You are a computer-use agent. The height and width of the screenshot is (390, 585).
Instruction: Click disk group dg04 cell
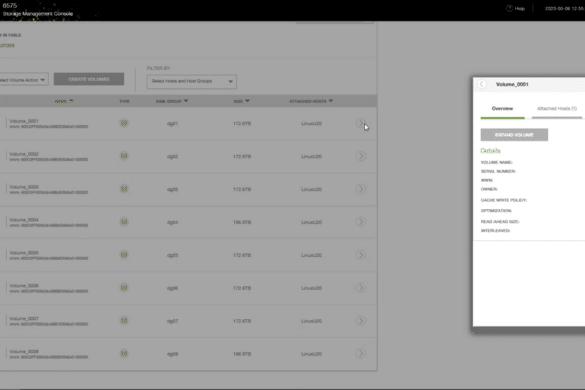pyautogui.click(x=172, y=222)
